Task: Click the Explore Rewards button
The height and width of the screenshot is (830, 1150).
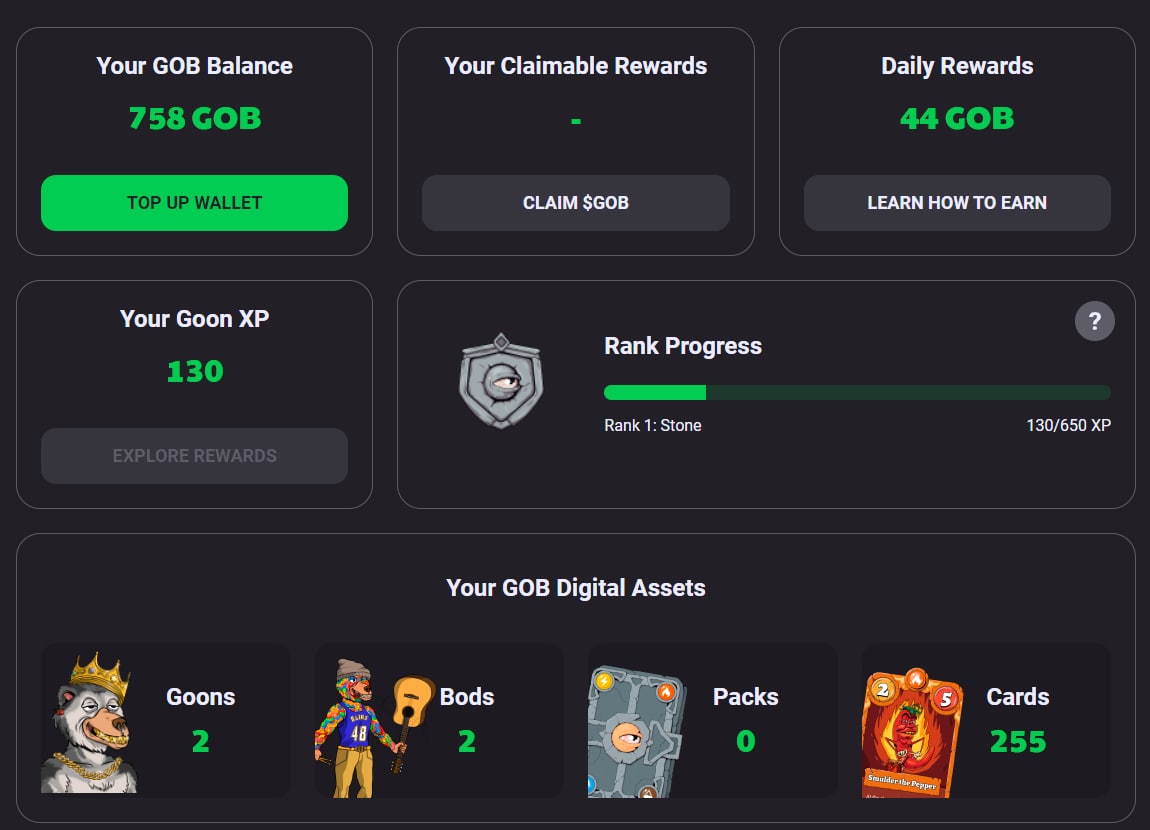Action: 194,456
